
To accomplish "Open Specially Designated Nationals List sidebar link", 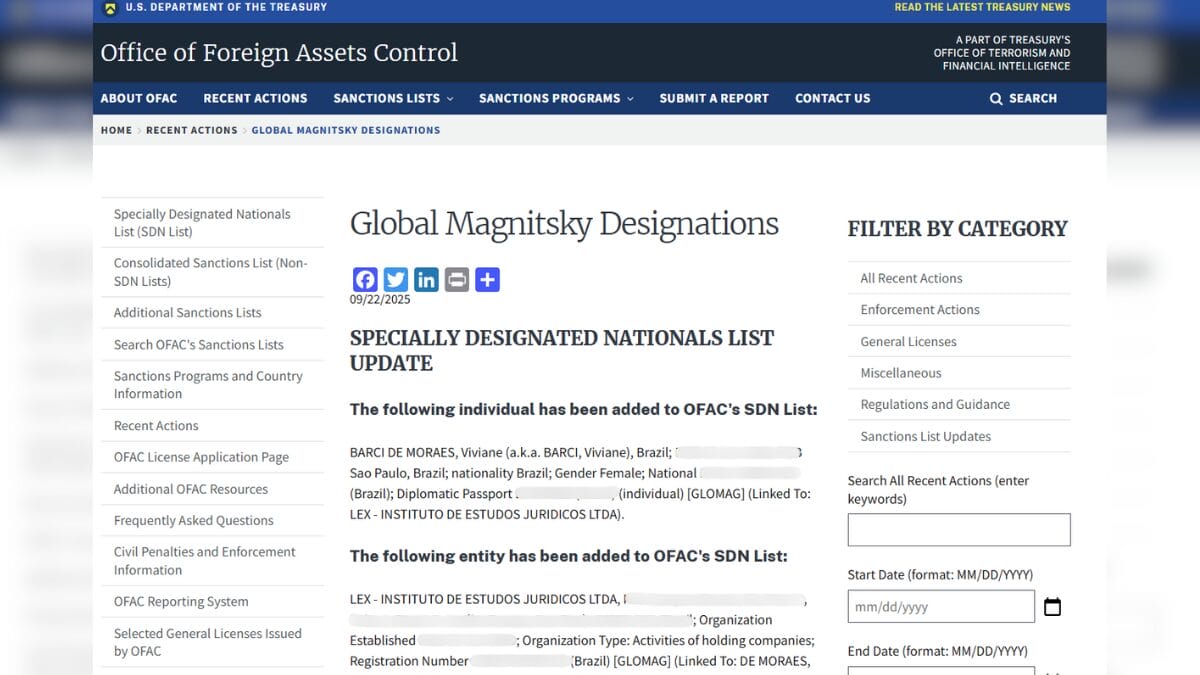I will coord(202,223).
